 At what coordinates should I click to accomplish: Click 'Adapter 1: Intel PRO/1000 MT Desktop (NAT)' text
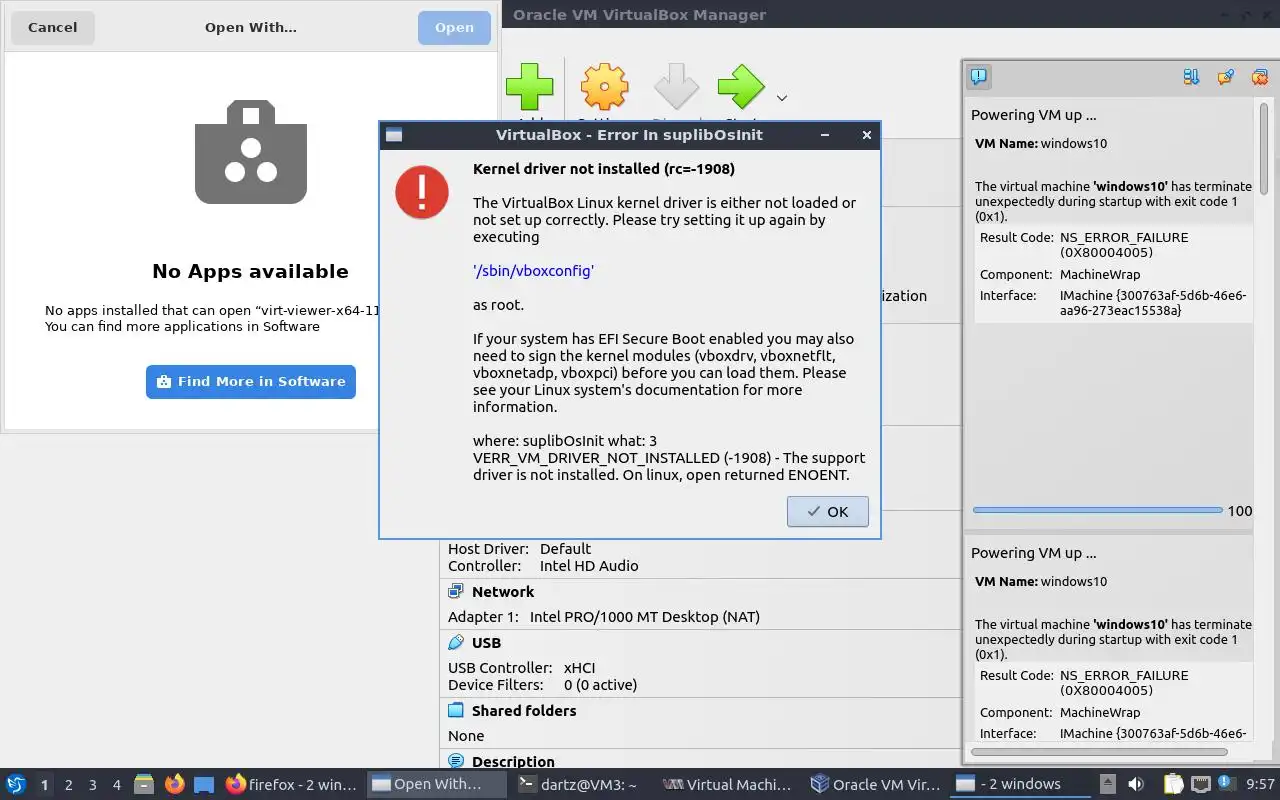[604, 617]
